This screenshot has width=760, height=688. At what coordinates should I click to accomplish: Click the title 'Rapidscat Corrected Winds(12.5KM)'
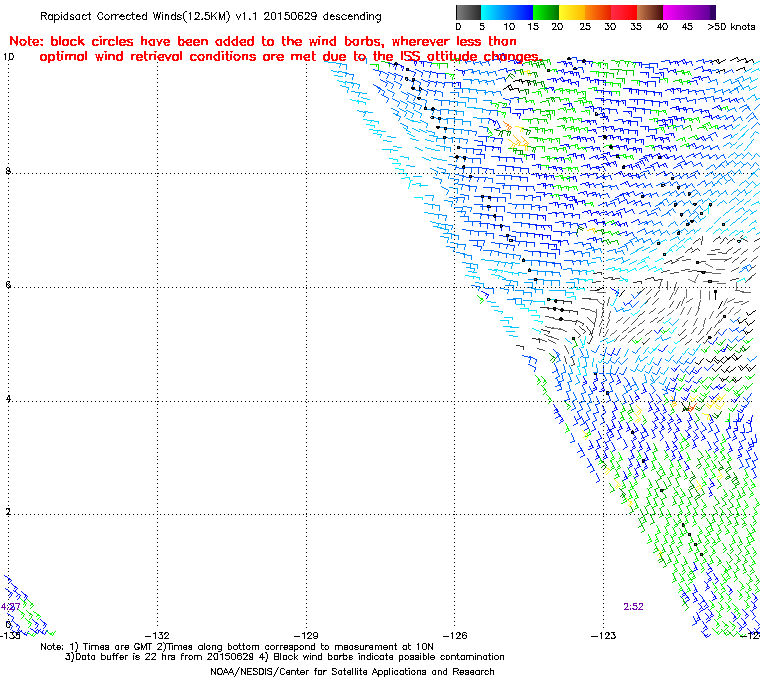coord(135,16)
